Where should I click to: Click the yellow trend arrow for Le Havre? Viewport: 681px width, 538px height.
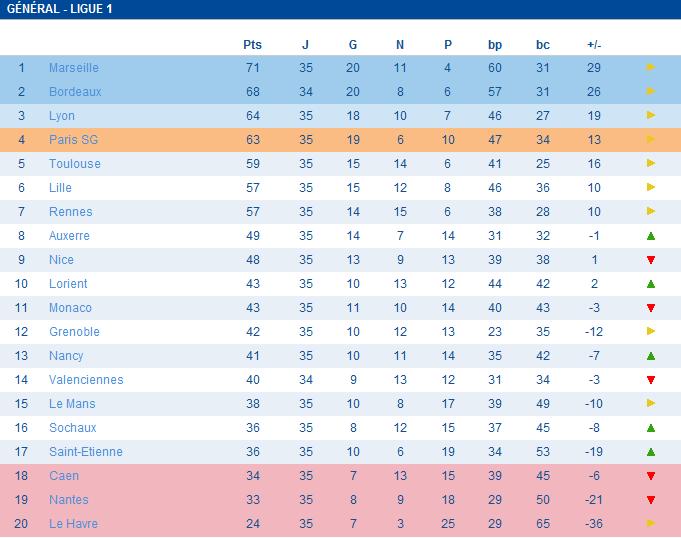(650, 524)
